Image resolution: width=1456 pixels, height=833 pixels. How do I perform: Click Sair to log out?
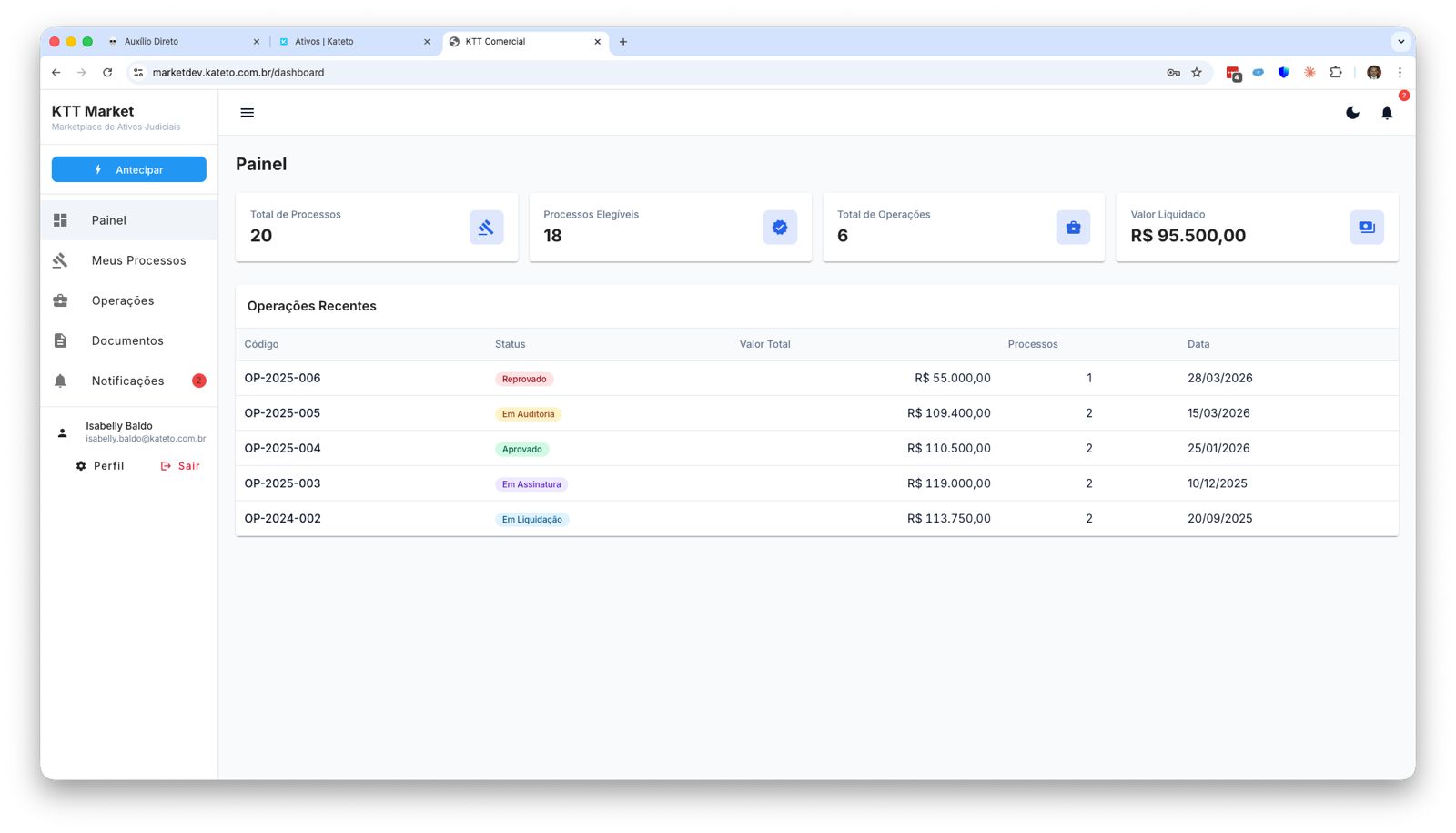180,466
